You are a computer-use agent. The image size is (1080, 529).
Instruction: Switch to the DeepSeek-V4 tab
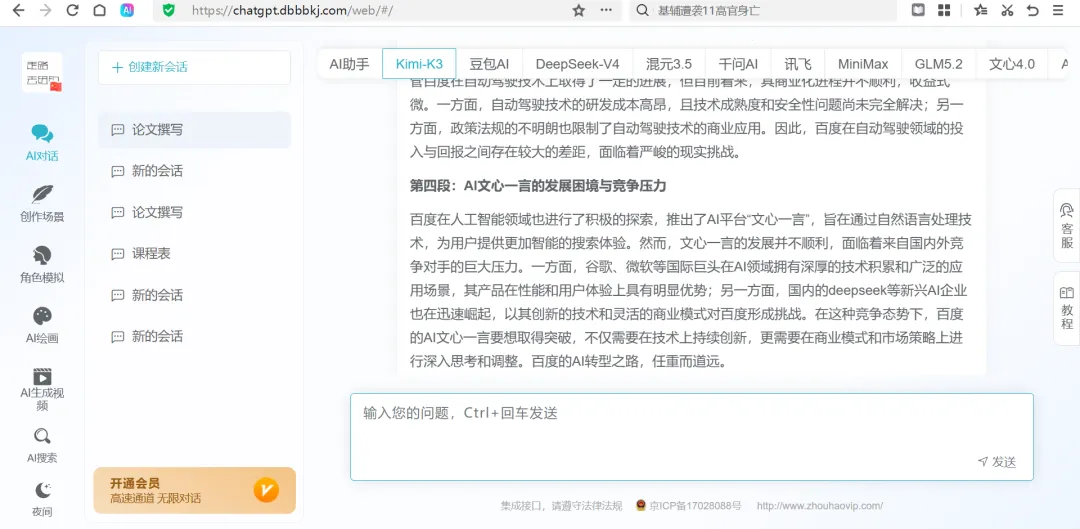(x=577, y=64)
